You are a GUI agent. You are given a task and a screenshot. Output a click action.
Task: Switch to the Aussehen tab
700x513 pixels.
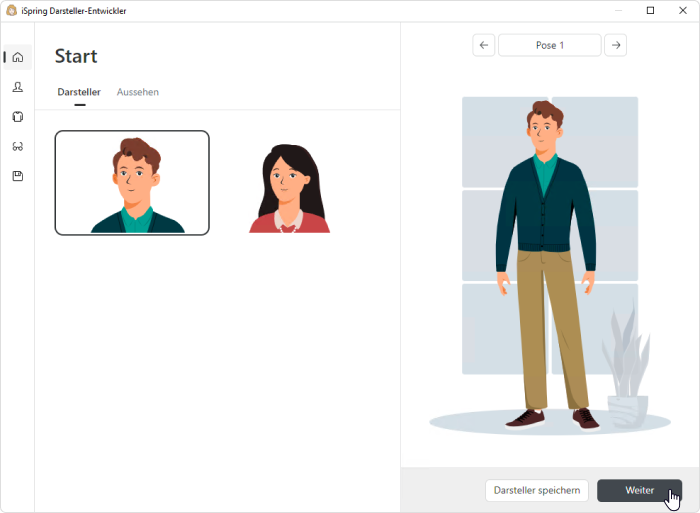138,92
